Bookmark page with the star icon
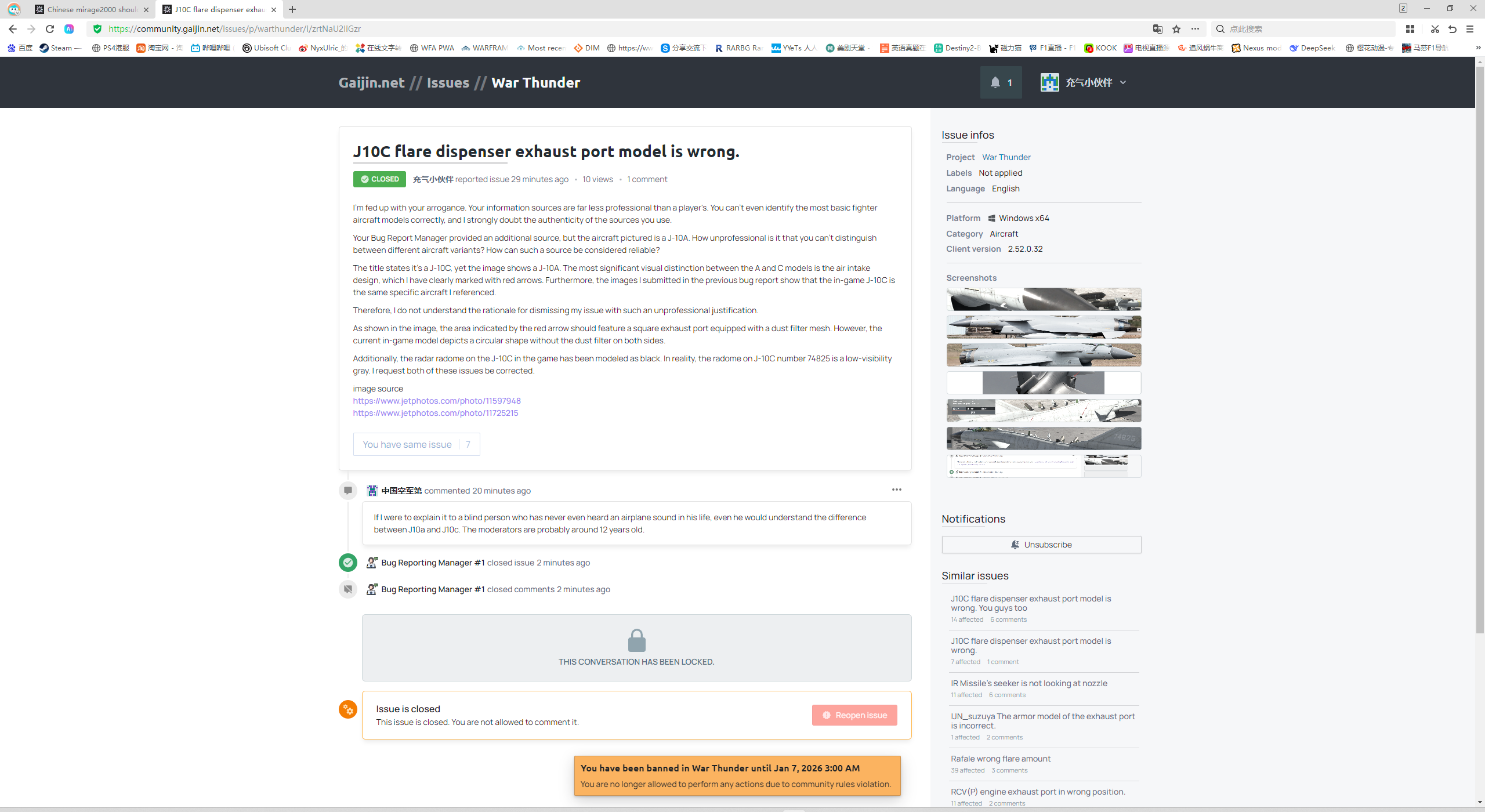 1176,29
